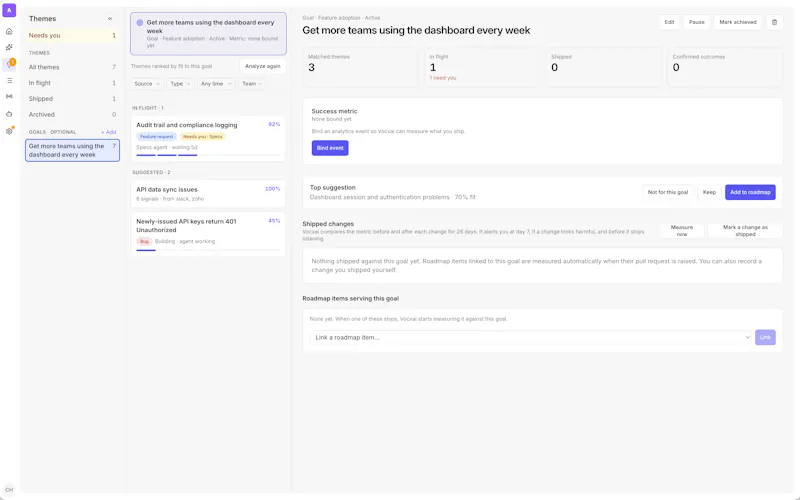Click the In flight stat card

[x=482, y=67]
